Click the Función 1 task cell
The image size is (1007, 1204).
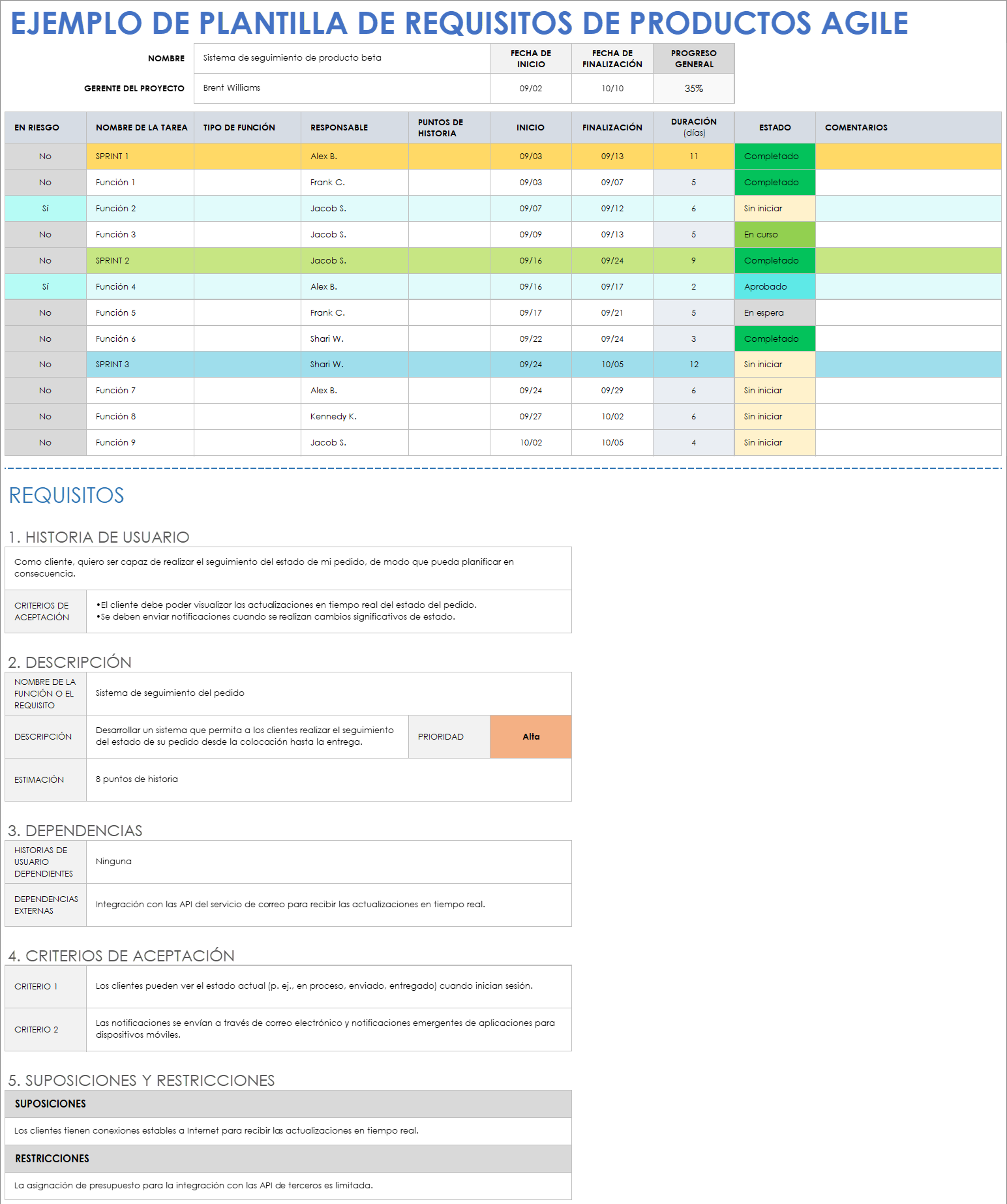[140, 183]
